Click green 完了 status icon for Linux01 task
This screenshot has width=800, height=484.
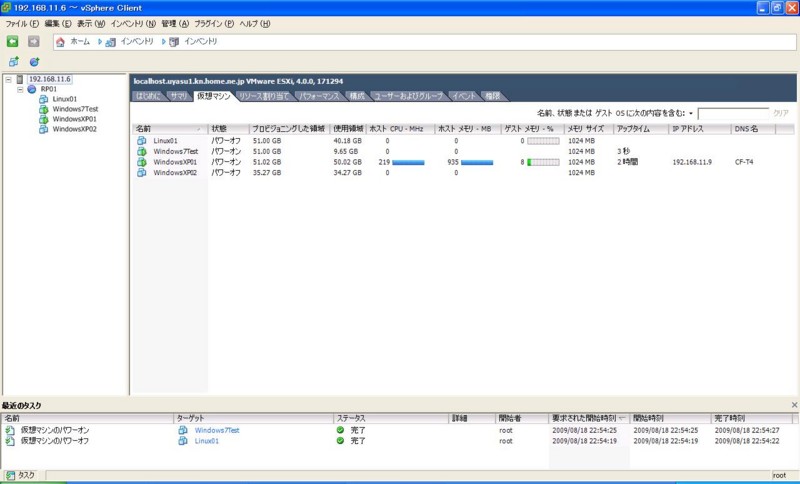340,441
